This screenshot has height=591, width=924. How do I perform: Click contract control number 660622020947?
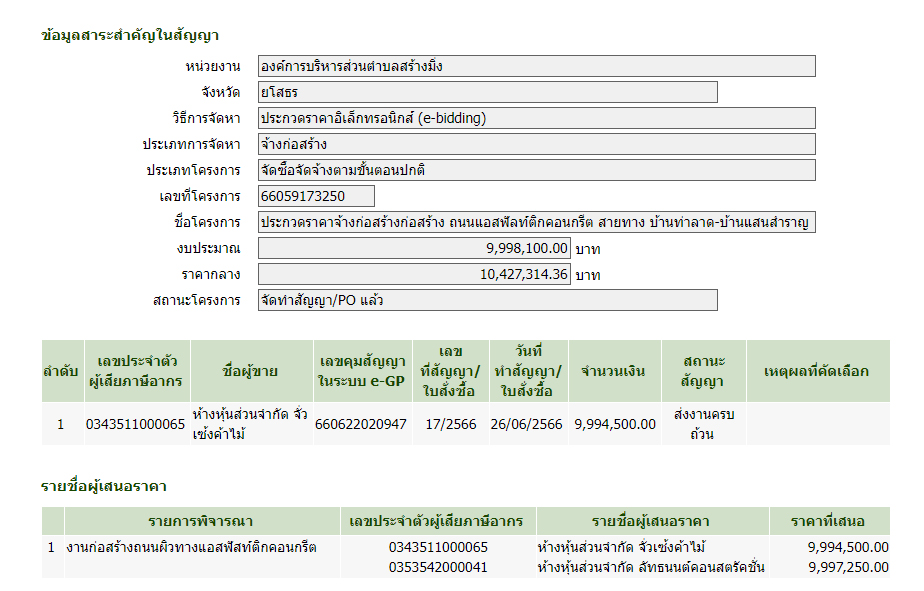point(361,424)
